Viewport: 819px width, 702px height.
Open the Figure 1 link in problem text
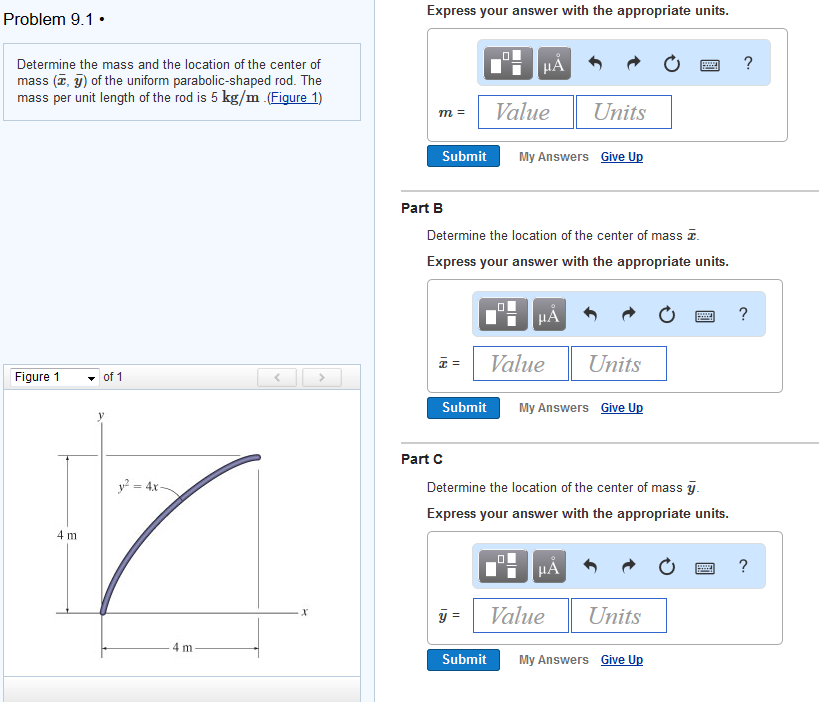(x=294, y=98)
